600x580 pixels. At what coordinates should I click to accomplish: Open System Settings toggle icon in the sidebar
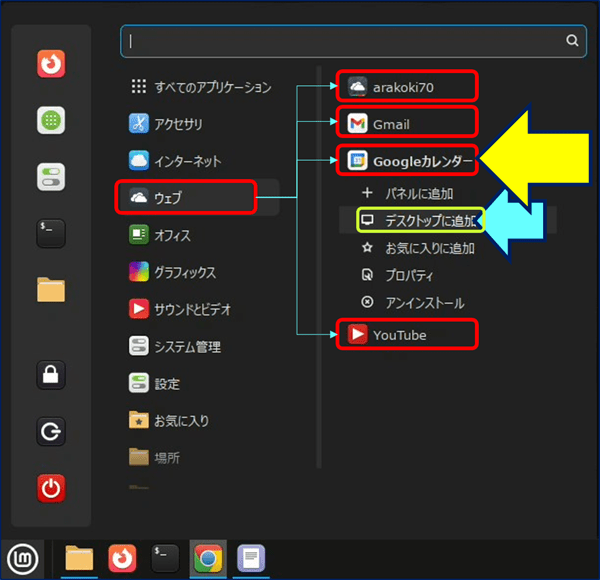click(51, 177)
